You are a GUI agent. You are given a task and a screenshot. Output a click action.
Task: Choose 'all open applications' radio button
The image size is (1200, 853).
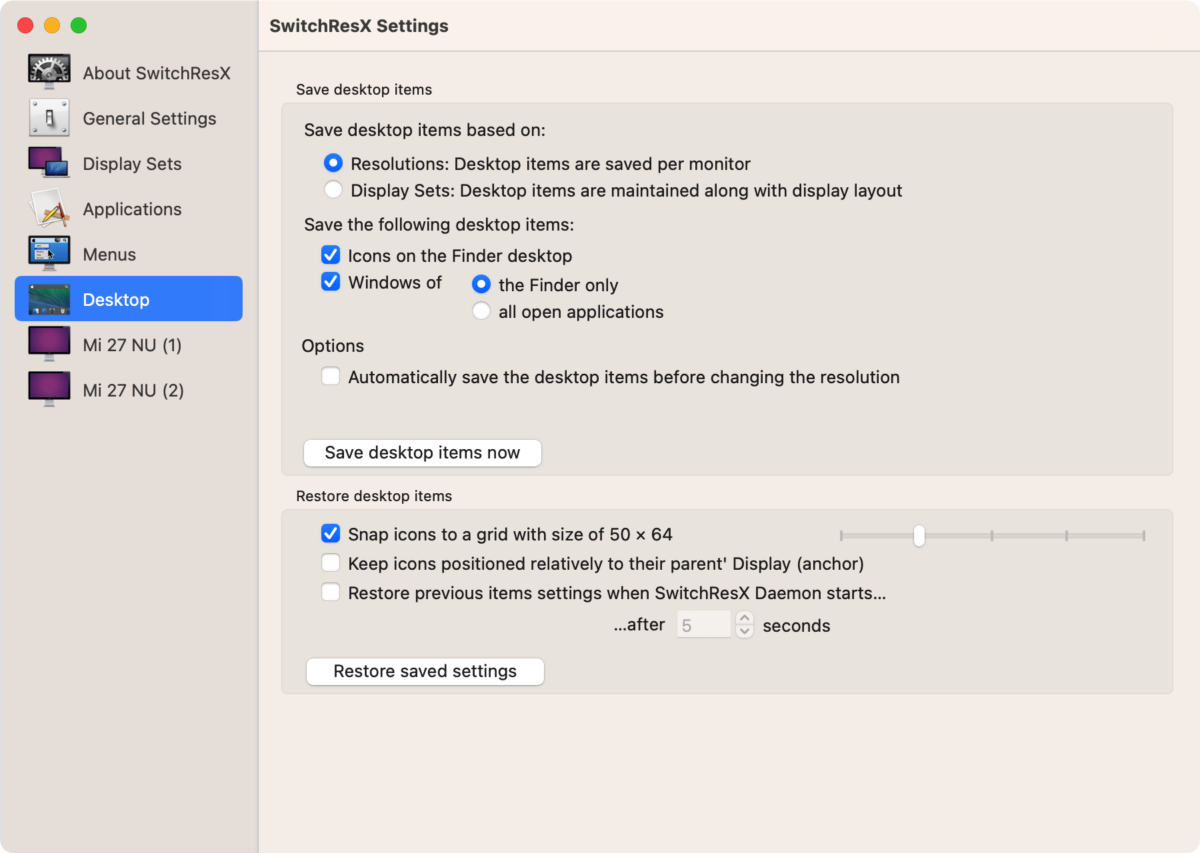pos(482,312)
